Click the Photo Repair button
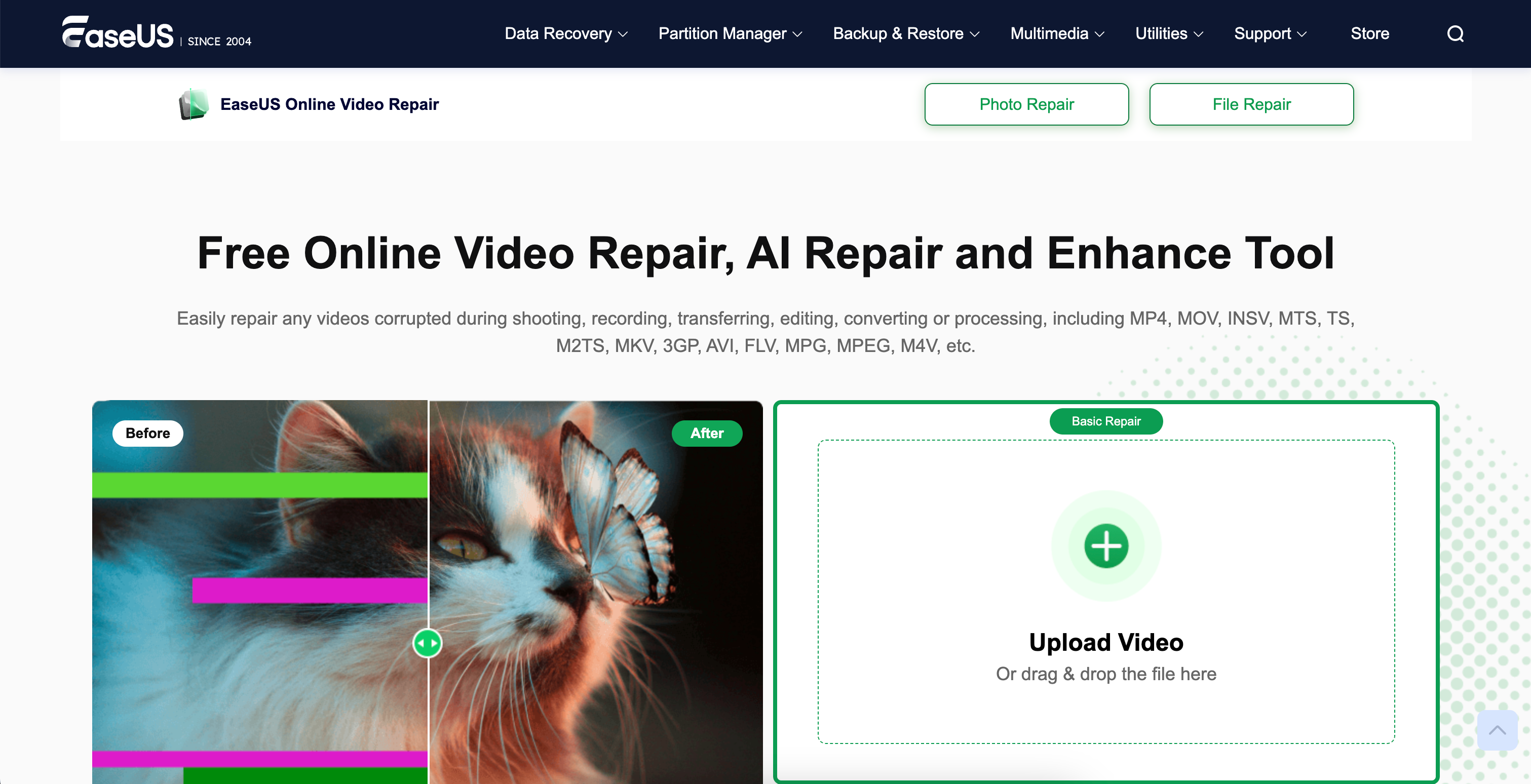The width and height of the screenshot is (1531, 784). pyautogui.click(x=1026, y=104)
